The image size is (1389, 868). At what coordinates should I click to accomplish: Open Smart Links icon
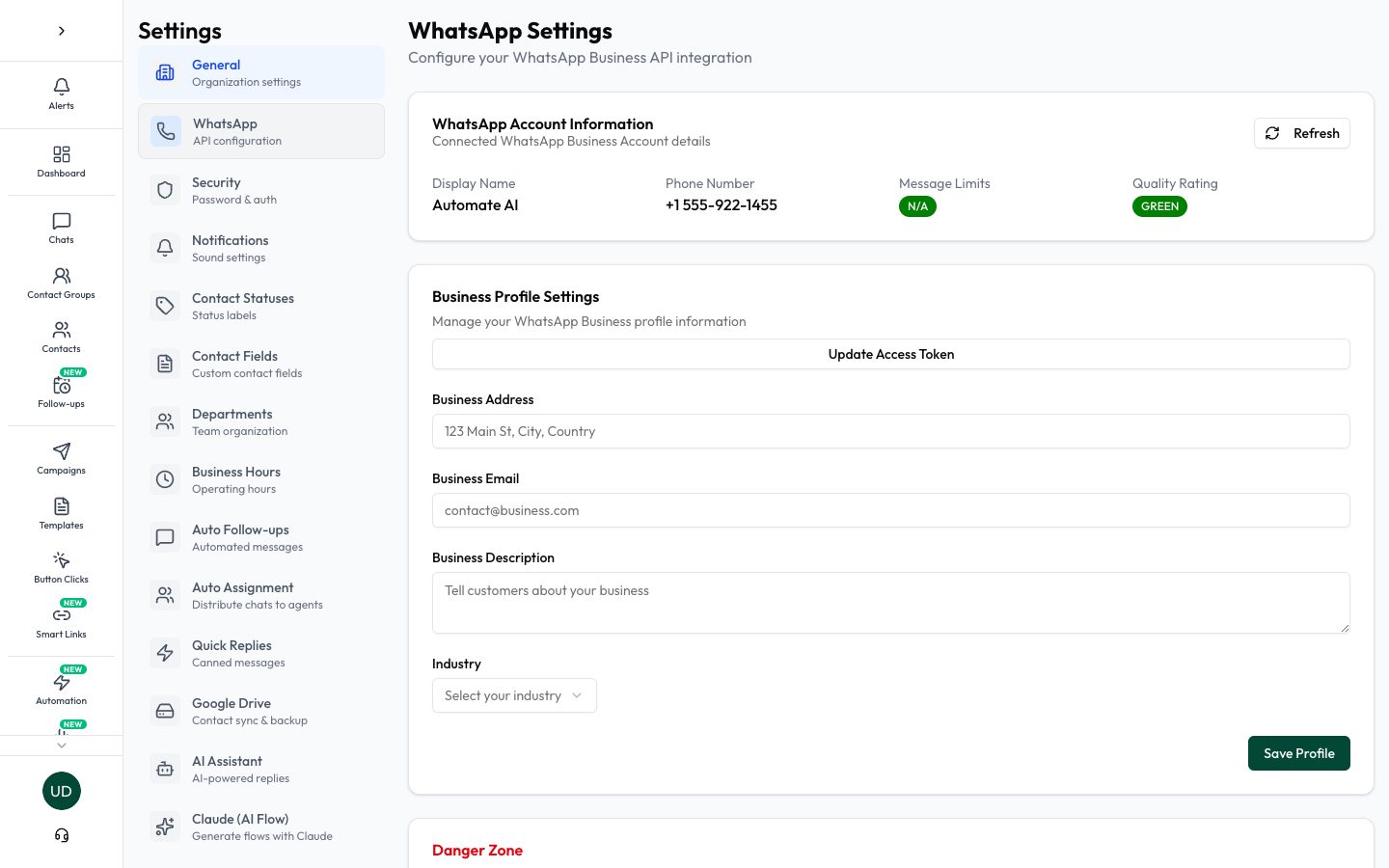61,615
